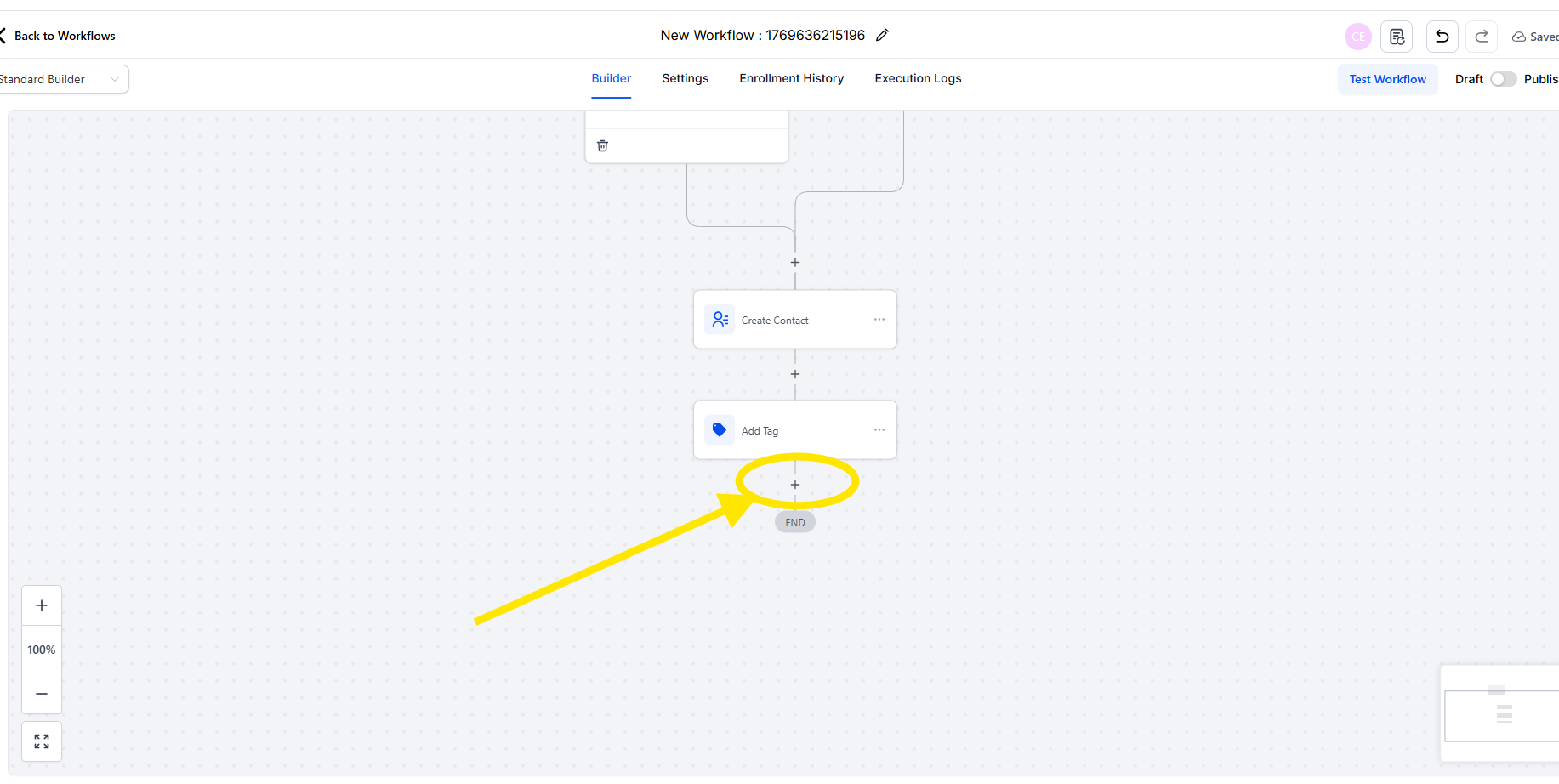Click the CE user avatar

pyautogui.click(x=1357, y=37)
